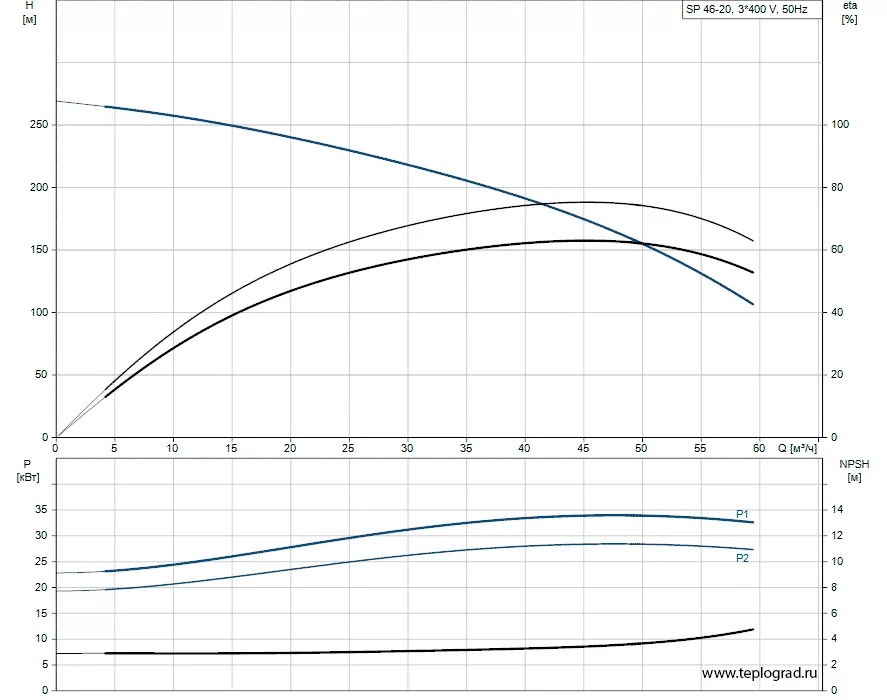Click the 35 tick on power axis
This screenshot has height=700, width=887.
click(x=41, y=509)
